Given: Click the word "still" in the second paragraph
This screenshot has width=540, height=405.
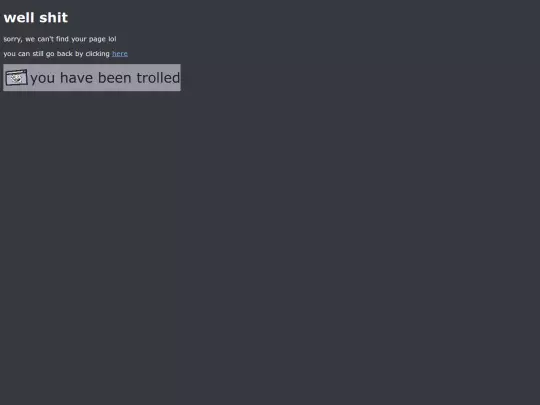Looking at the screenshot, I should pyautogui.click(x=38, y=54).
